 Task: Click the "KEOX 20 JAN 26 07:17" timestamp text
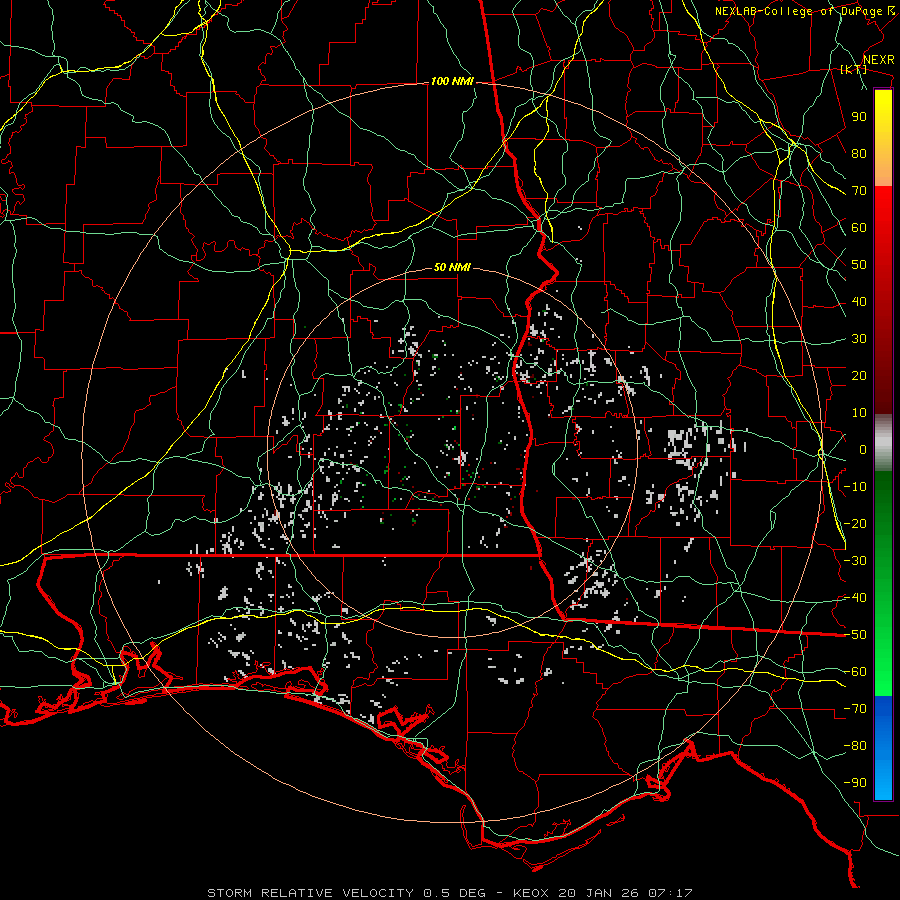click(602, 893)
